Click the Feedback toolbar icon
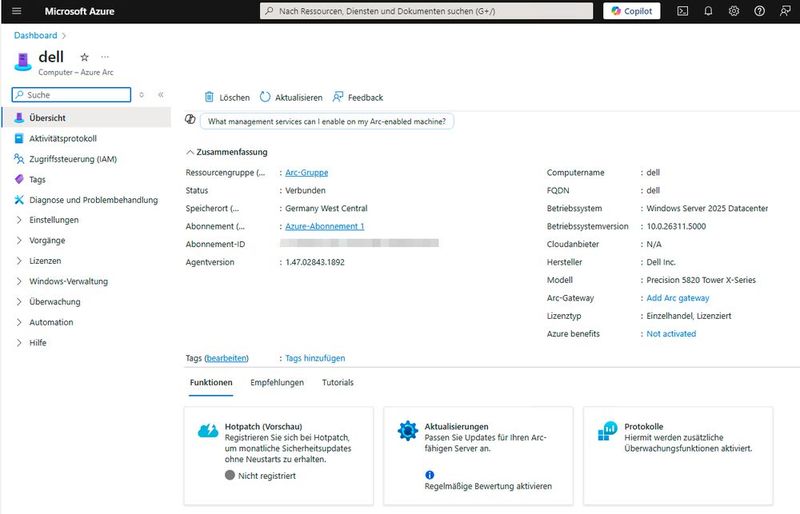Image resolution: width=800 pixels, height=514 pixels. pos(338,96)
